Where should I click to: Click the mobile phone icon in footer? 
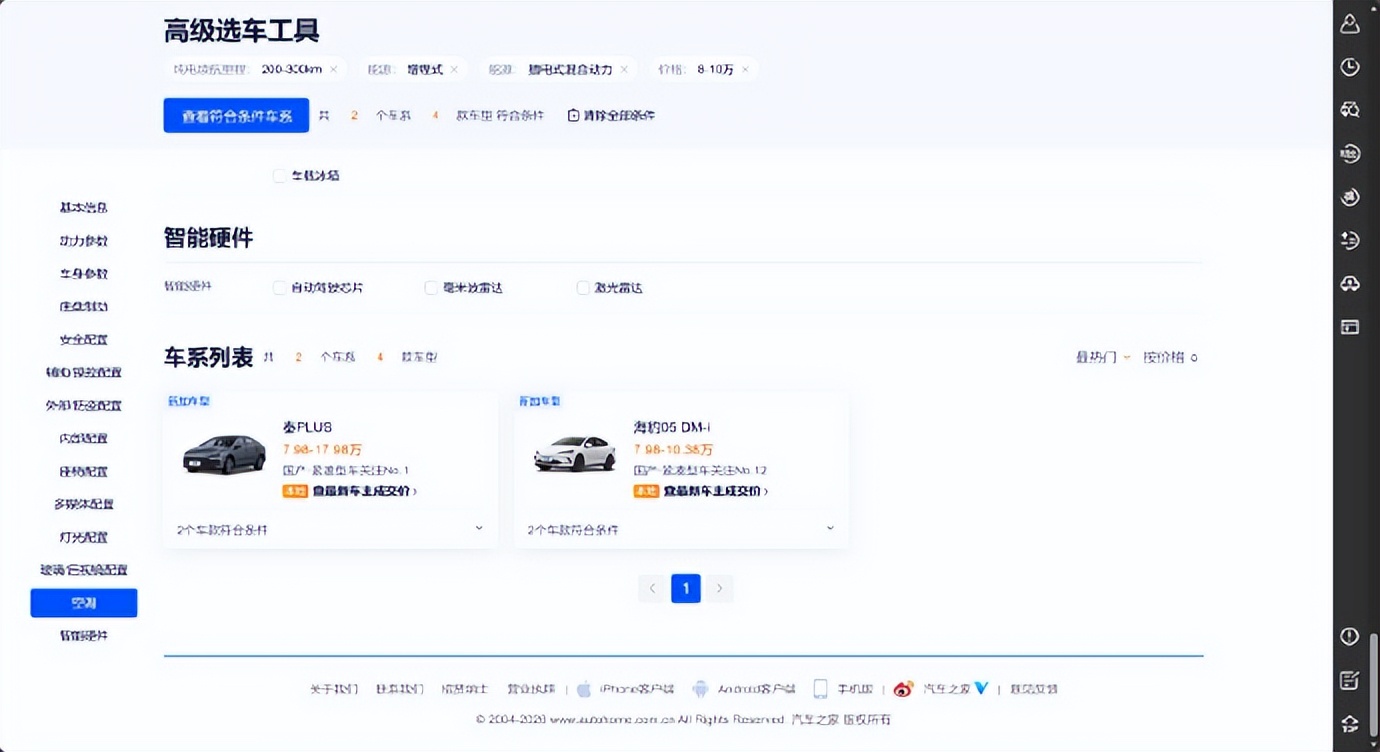(x=820, y=689)
